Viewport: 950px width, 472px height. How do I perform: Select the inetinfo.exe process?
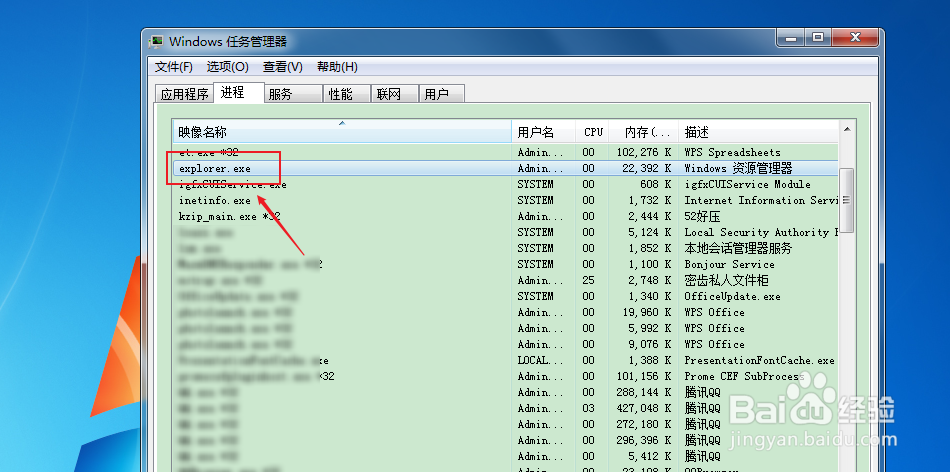[214, 201]
